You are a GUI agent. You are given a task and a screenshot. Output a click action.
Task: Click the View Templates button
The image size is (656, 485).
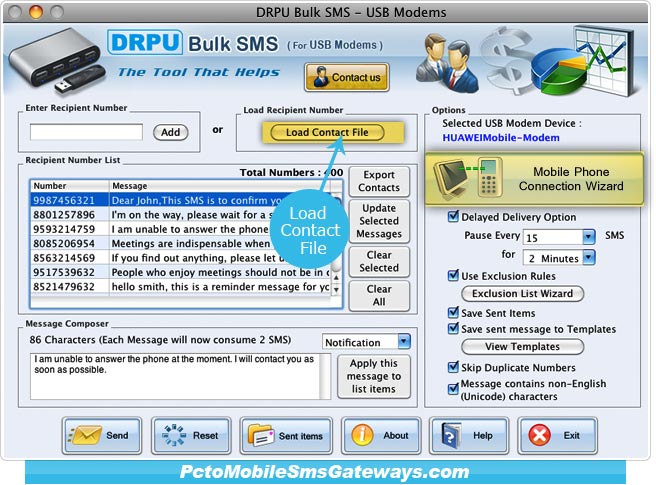coord(523,346)
